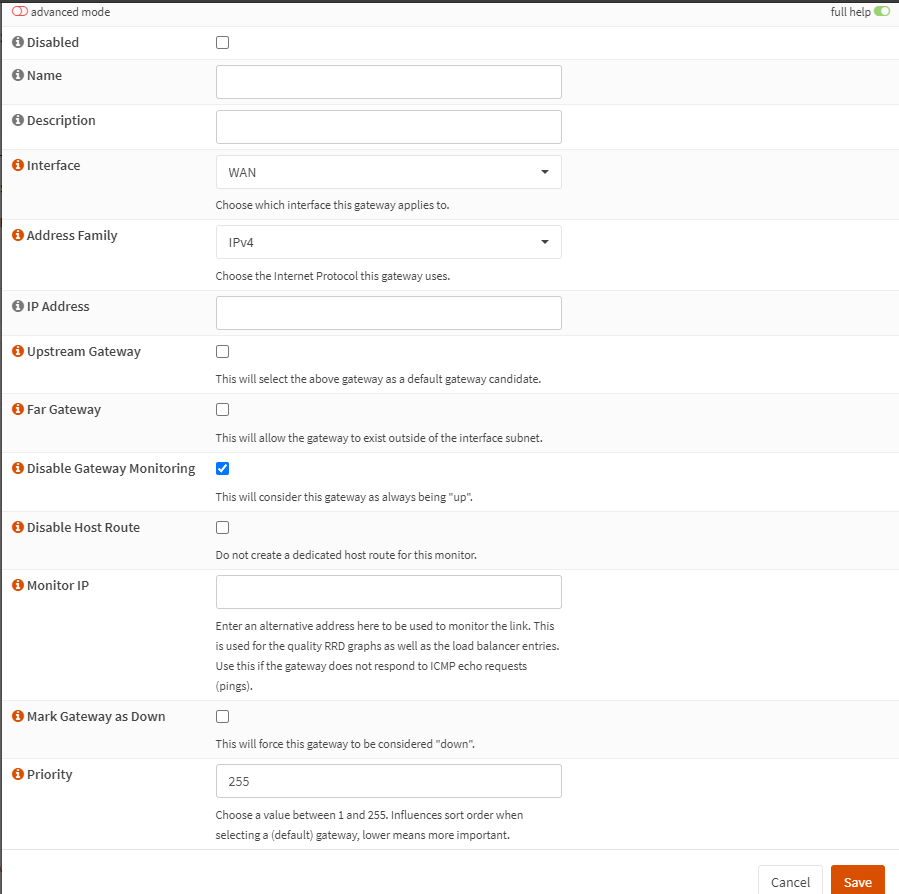This screenshot has height=894, width=899.
Task: Click the 'Disable Gateway Monitoring' label text
Action: point(111,469)
